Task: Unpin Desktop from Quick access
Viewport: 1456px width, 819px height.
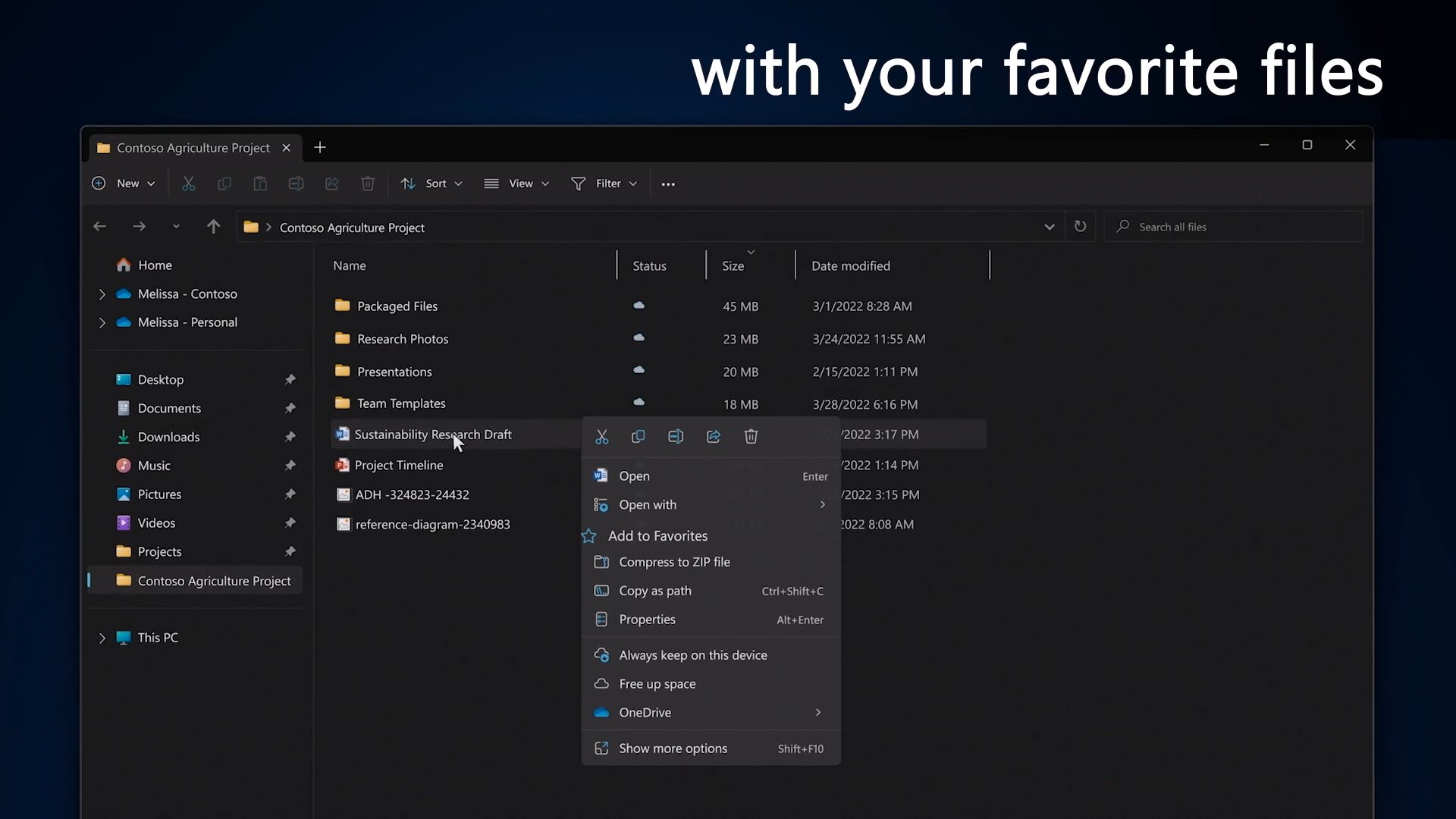Action: [290, 379]
